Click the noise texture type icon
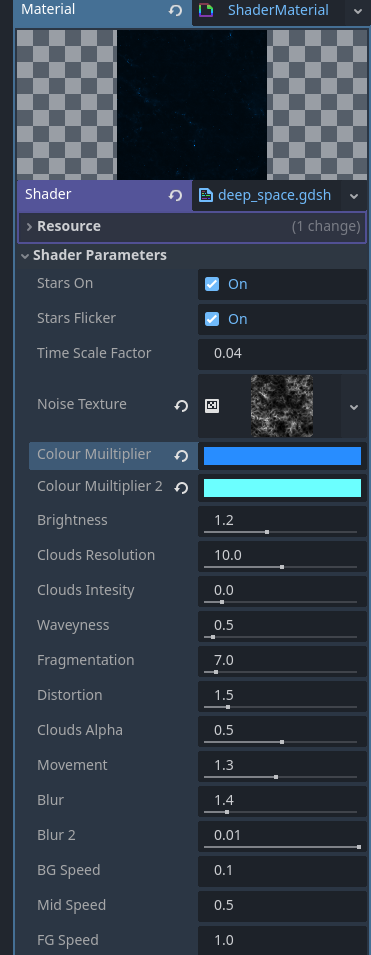Viewport: 371px width, 955px height. coord(211,406)
